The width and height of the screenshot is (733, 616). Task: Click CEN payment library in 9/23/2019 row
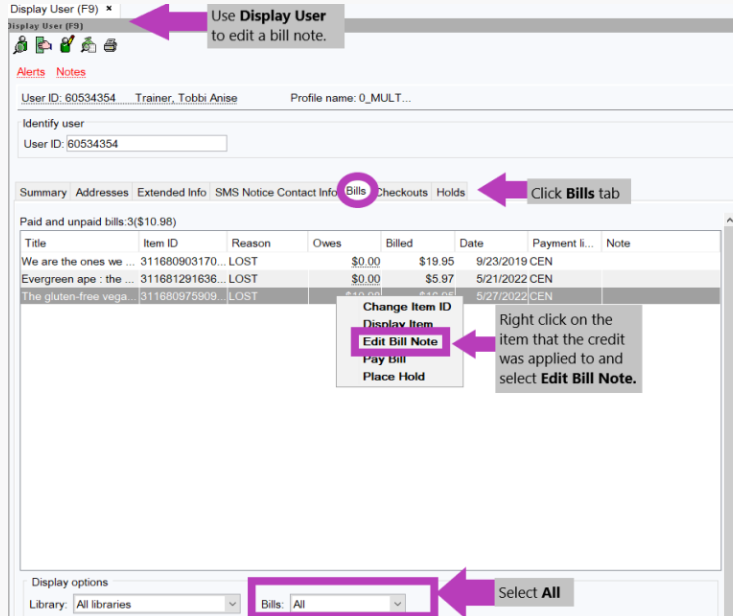(x=541, y=261)
